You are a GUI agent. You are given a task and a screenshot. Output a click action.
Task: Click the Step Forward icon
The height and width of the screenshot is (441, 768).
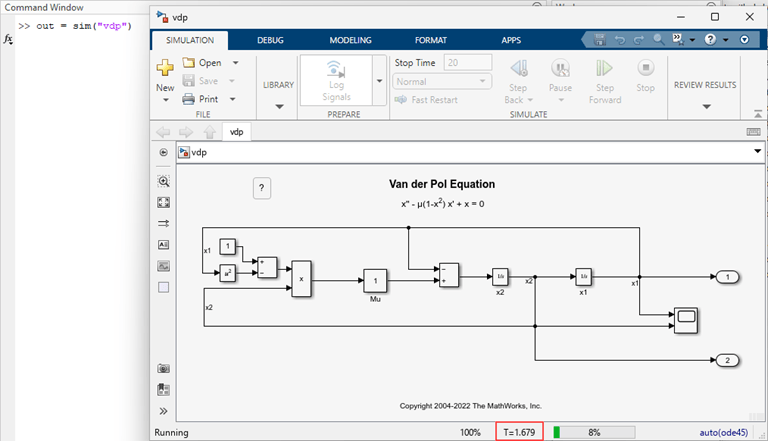coord(604,68)
